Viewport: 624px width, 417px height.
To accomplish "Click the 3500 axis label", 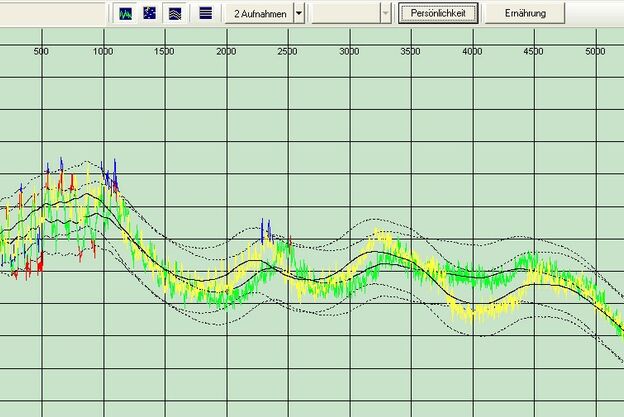I will [411, 51].
